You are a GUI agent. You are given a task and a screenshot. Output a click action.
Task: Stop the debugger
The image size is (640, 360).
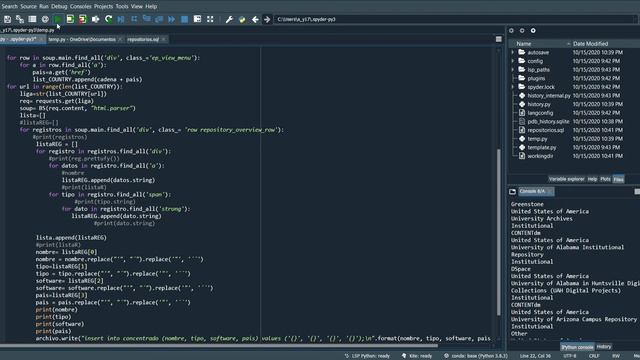184,19
